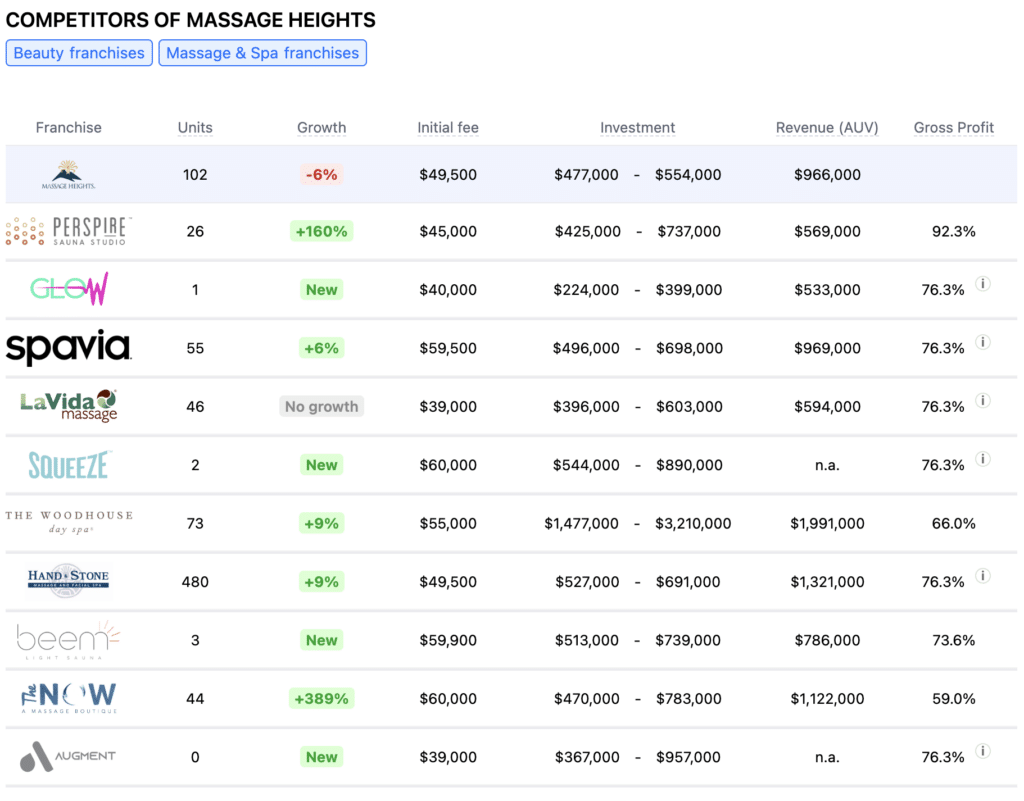
Task: Select the 480 units value
Action: [195, 582]
